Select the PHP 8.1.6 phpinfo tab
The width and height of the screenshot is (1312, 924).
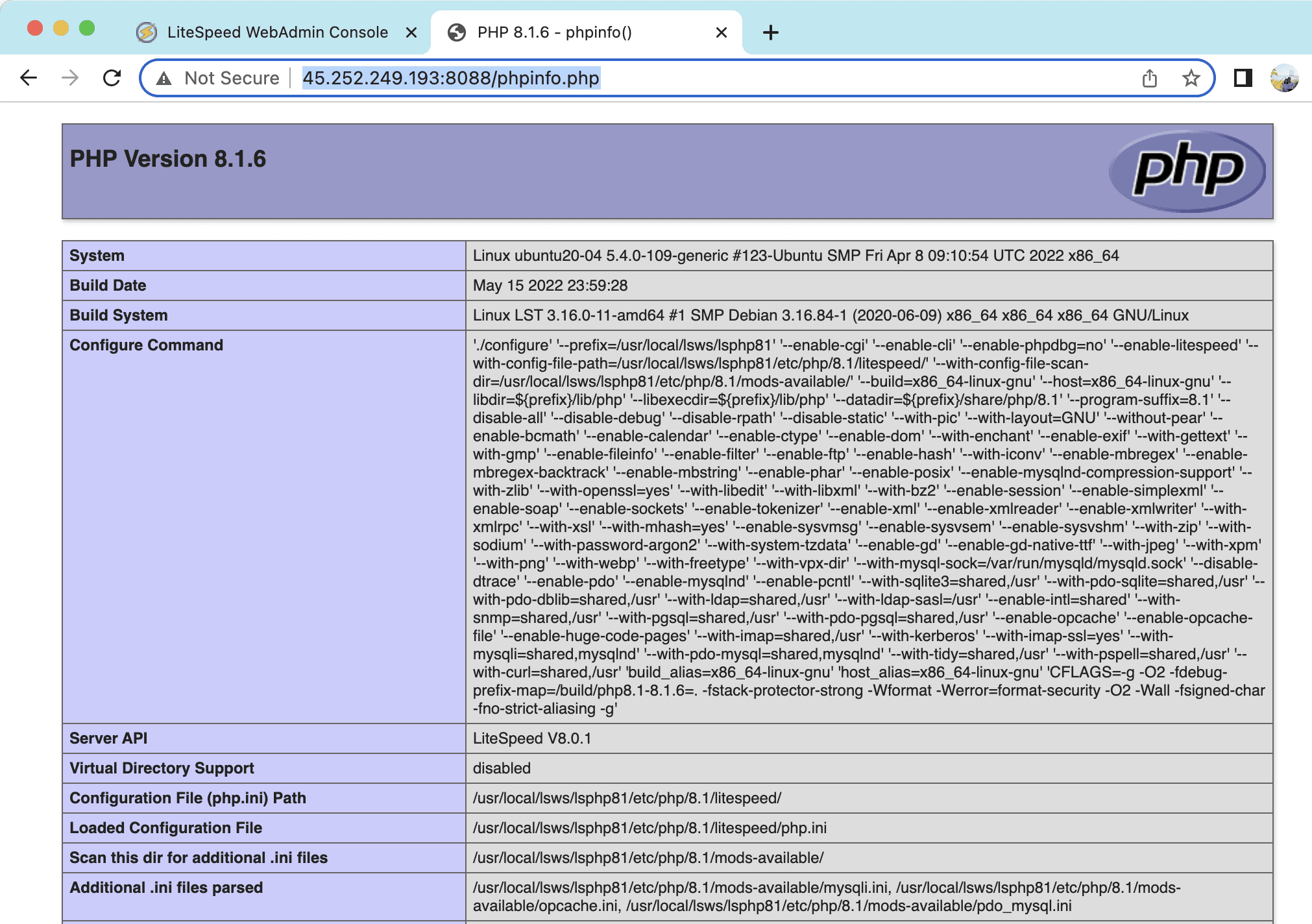554,32
